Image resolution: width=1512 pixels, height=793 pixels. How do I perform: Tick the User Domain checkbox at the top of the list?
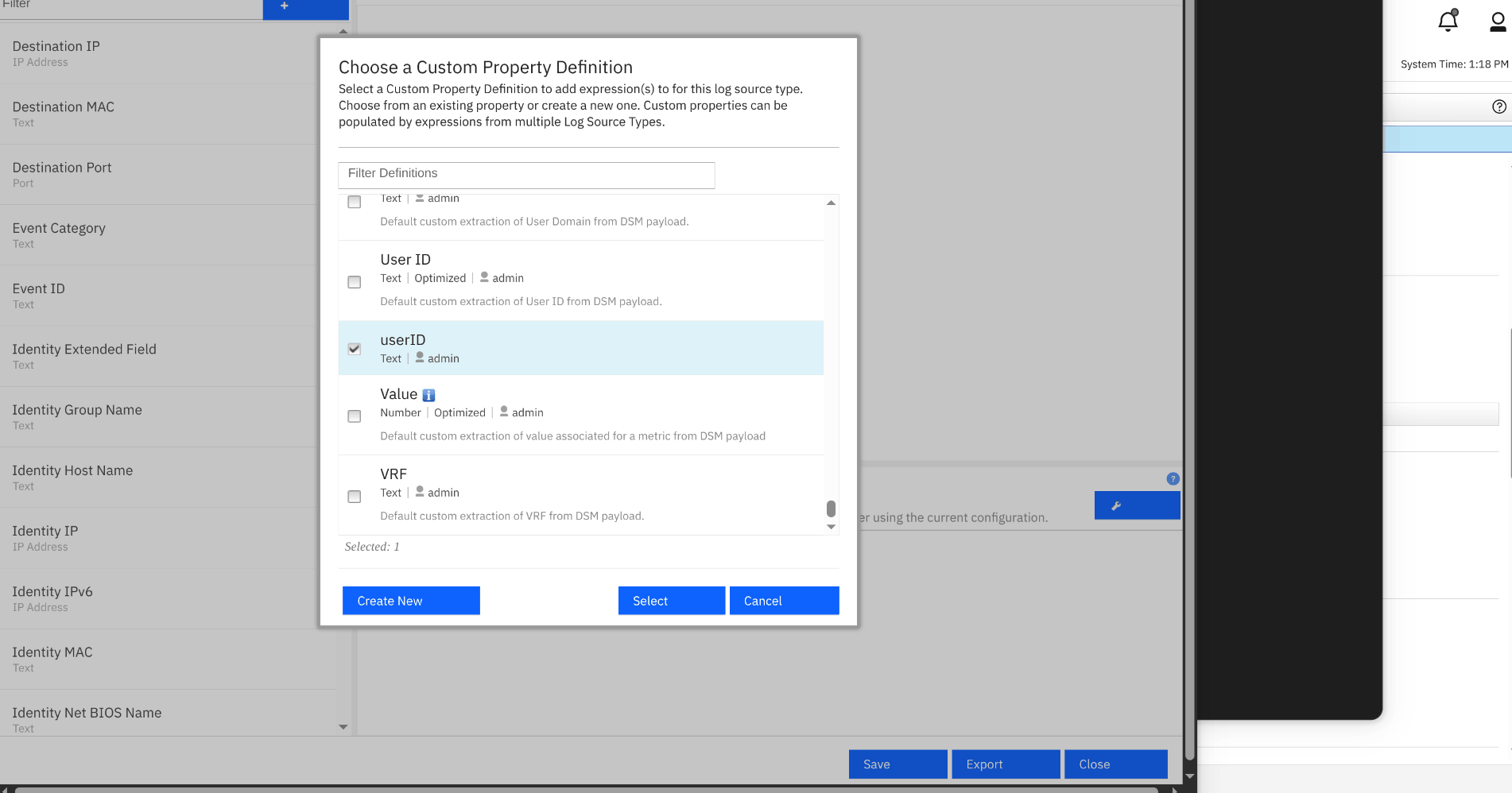pos(355,202)
